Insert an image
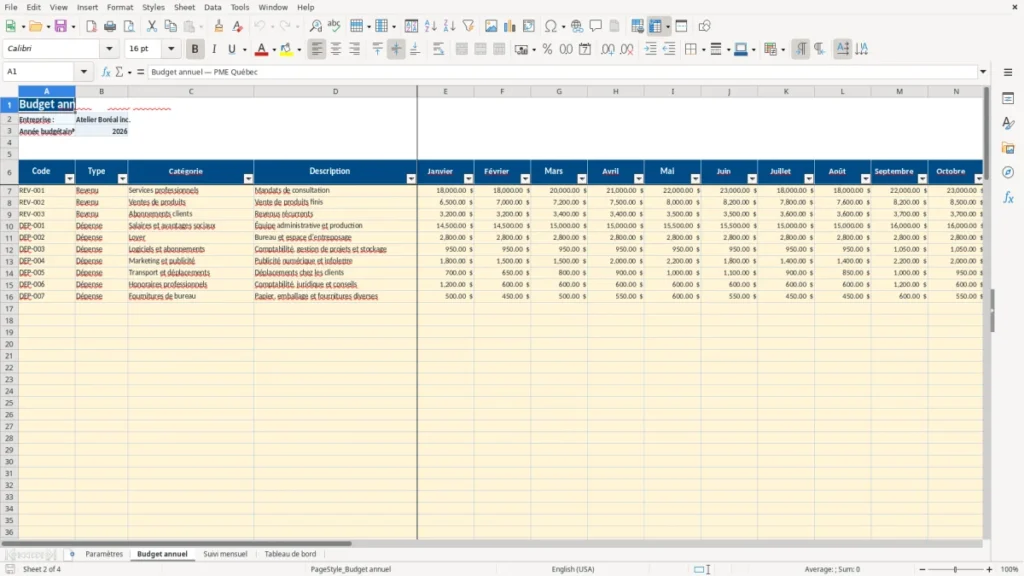This screenshot has height=576, width=1024. point(490,26)
